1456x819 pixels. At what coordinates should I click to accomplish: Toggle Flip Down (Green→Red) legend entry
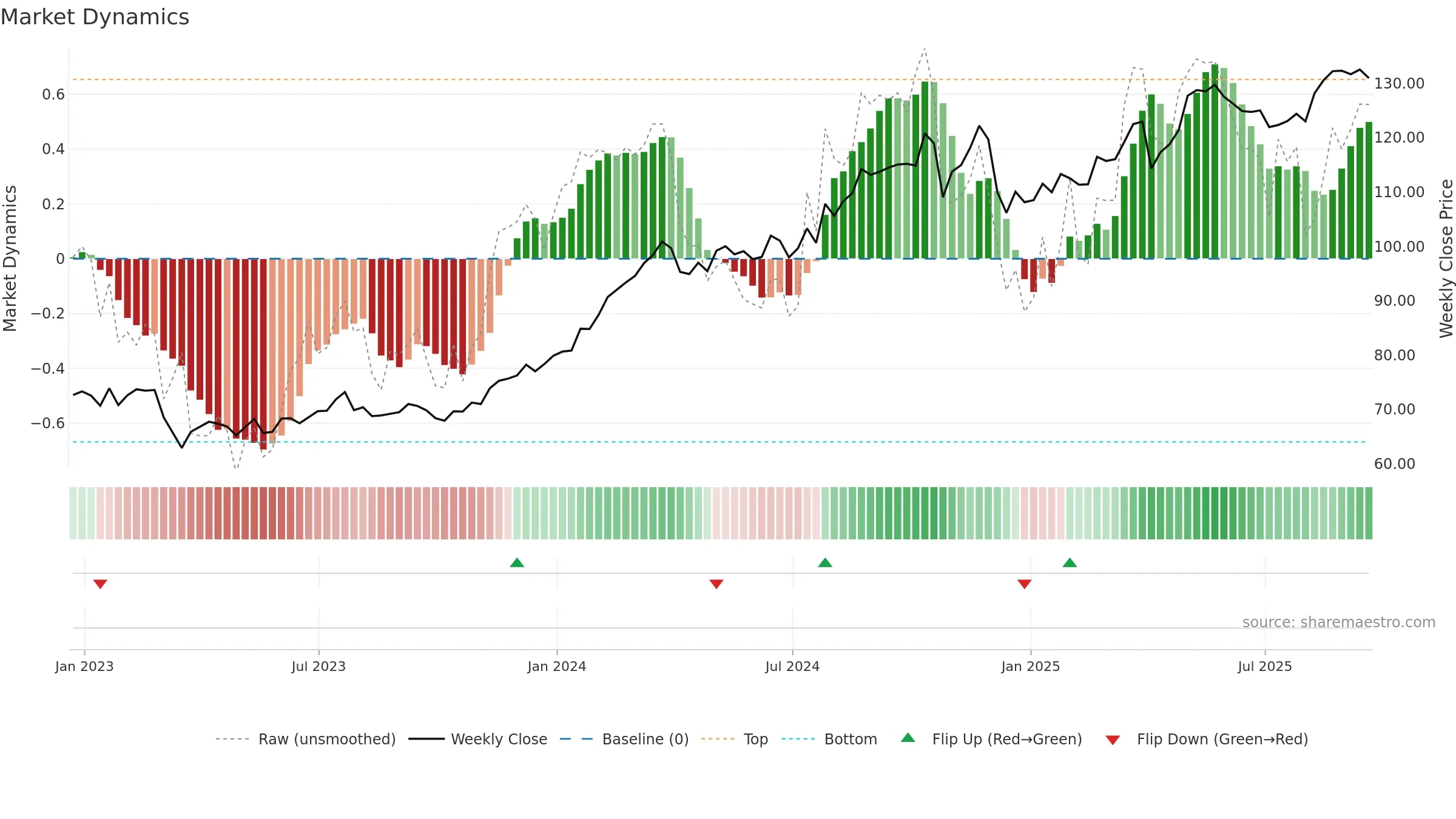tap(1207, 739)
